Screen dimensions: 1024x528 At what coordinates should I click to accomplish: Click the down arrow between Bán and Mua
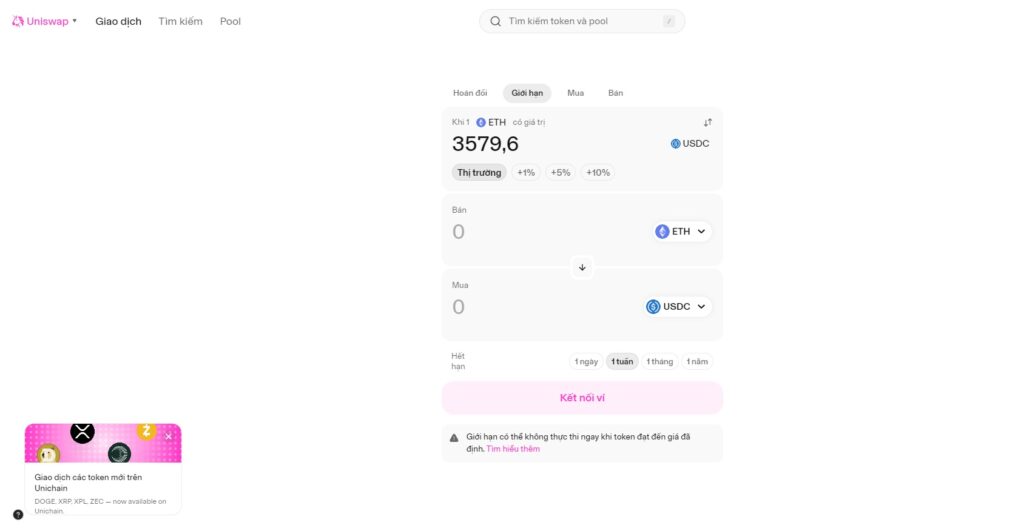click(582, 267)
